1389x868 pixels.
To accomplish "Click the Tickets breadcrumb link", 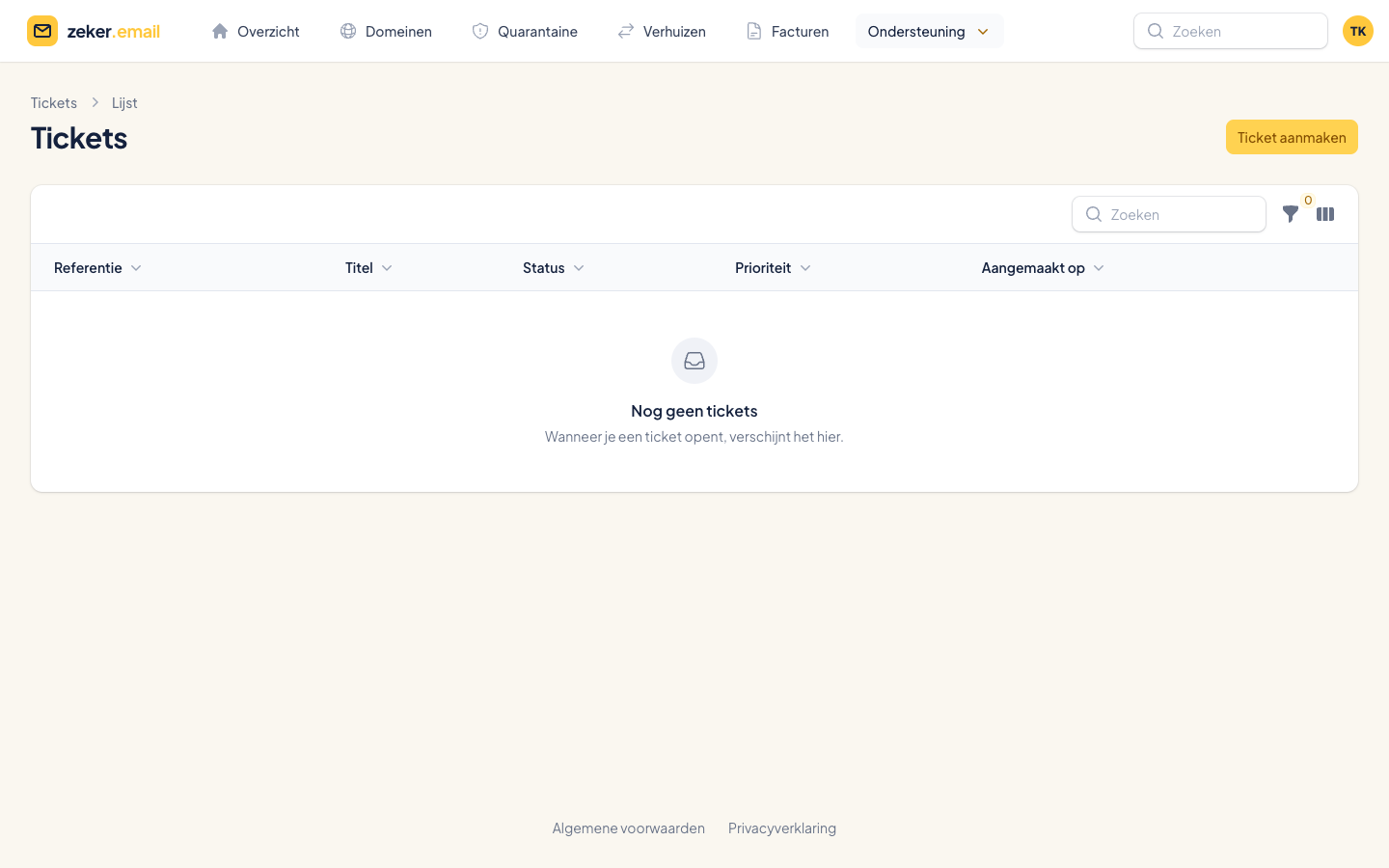I will coord(54,102).
